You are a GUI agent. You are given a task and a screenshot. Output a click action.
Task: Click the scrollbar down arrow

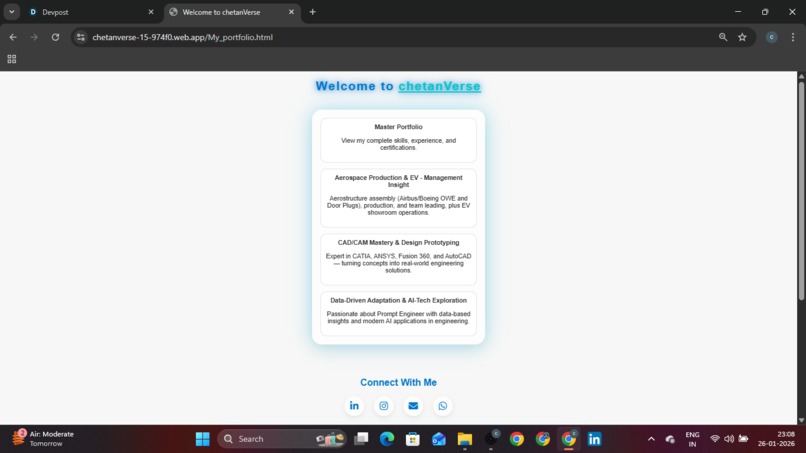pos(801,420)
